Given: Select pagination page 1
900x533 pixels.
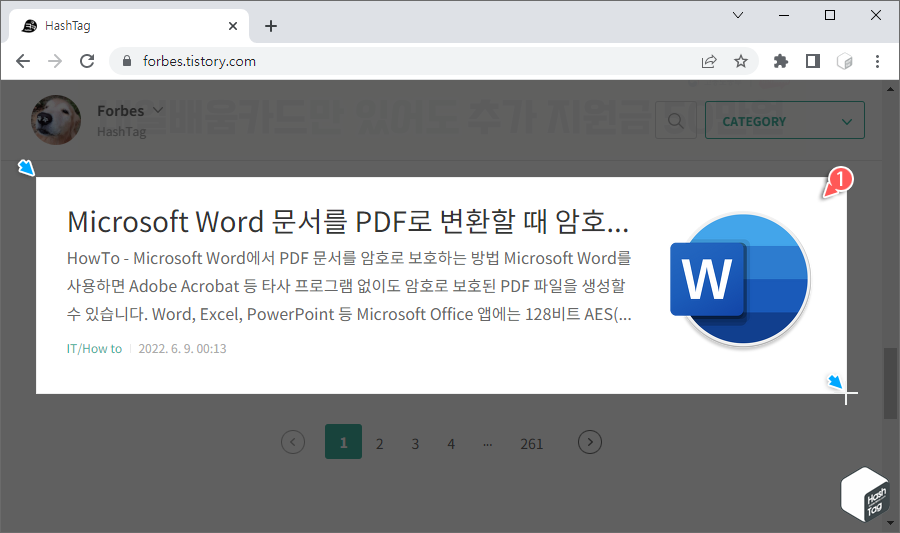Looking at the screenshot, I should [343, 442].
